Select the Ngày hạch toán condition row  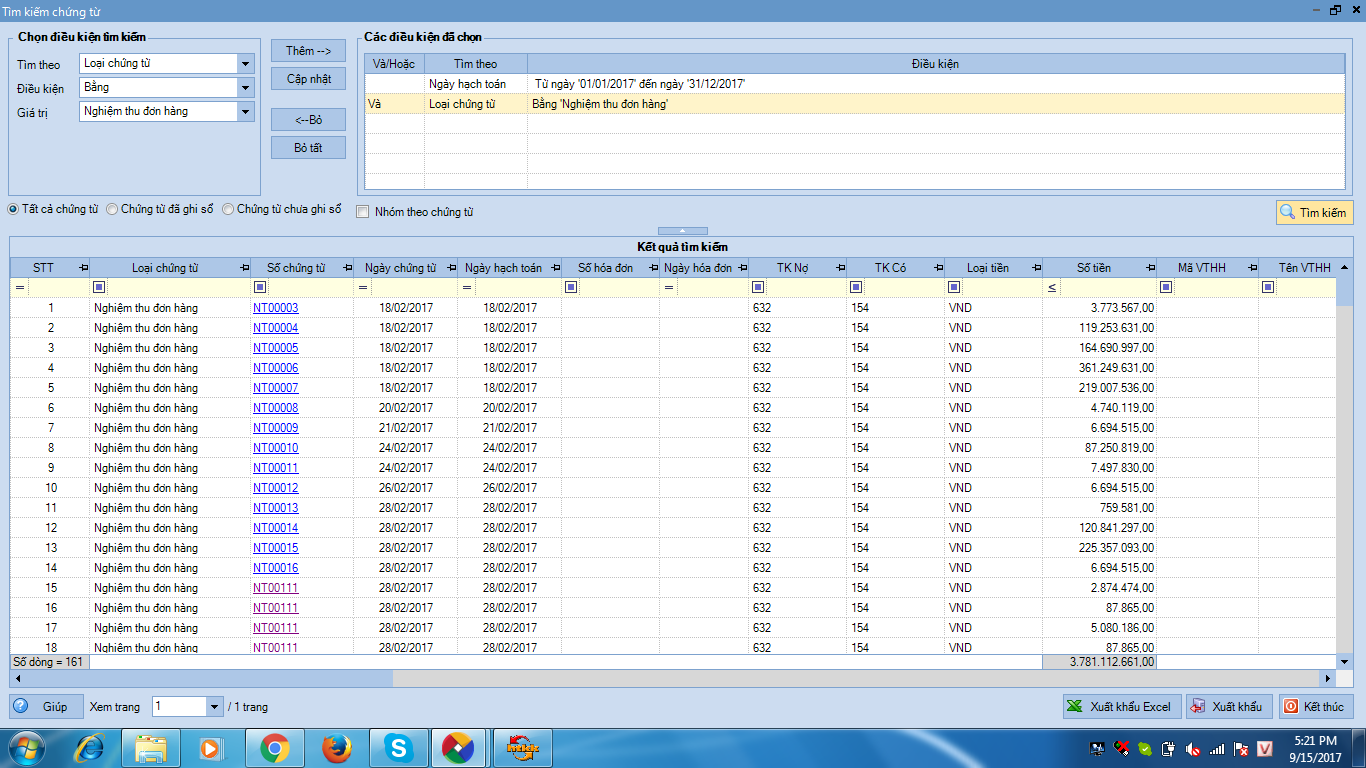pyautogui.click(x=855, y=84)
